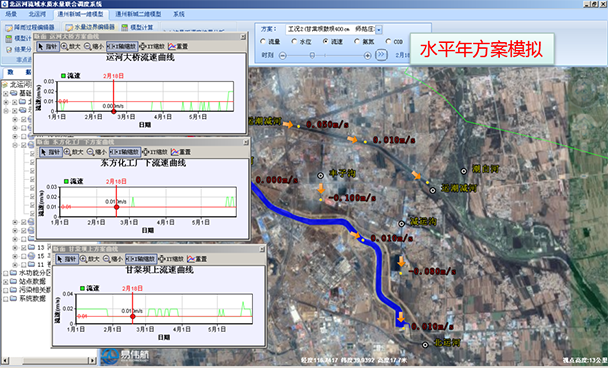Click the fast-forward time play button
Viewport: 608px width, 368px height.
(x=381, y=55)
